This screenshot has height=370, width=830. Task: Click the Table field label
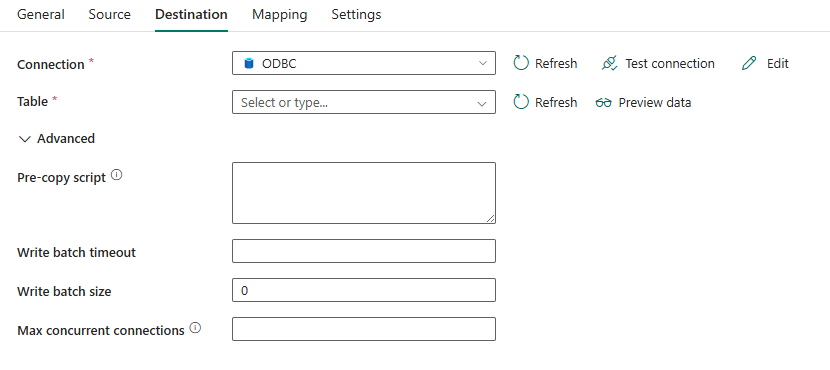point(32,102)
